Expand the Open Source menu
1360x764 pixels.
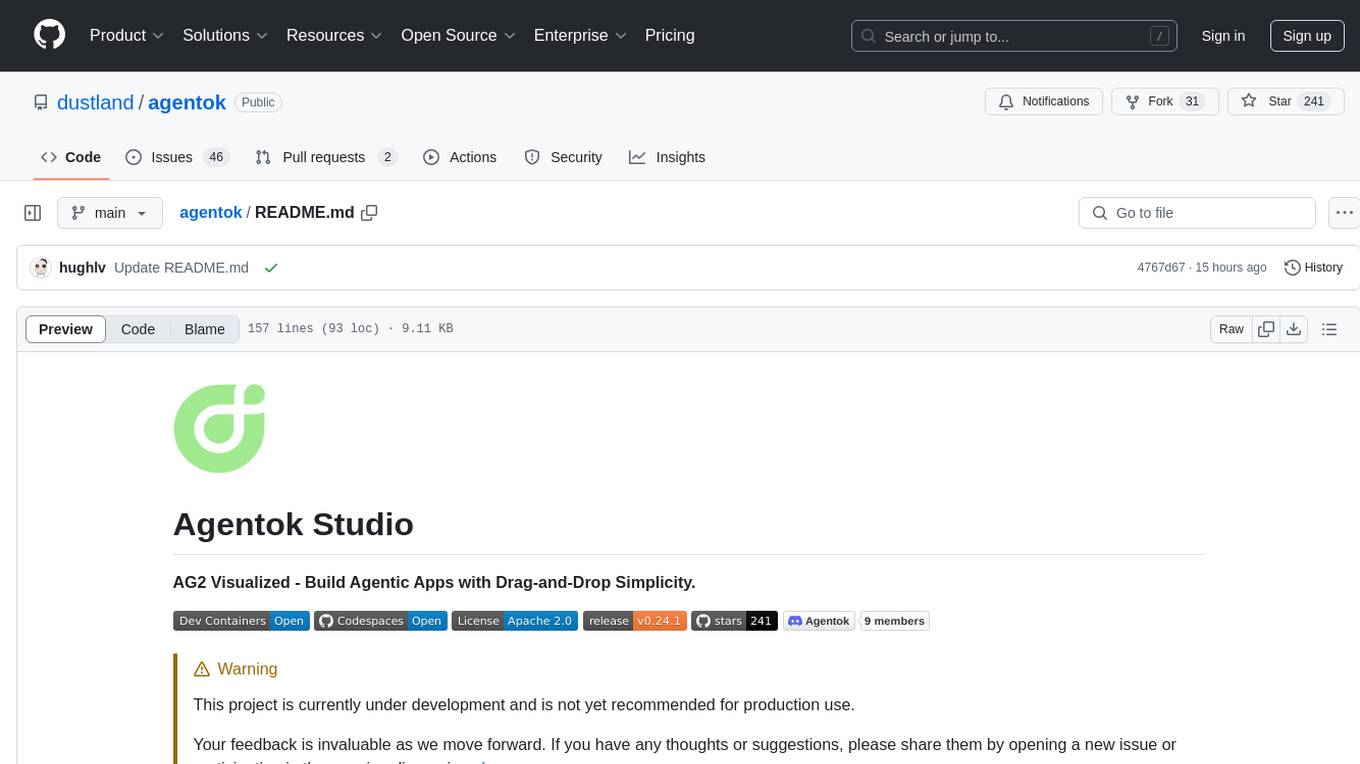click(x=458, y=35)
